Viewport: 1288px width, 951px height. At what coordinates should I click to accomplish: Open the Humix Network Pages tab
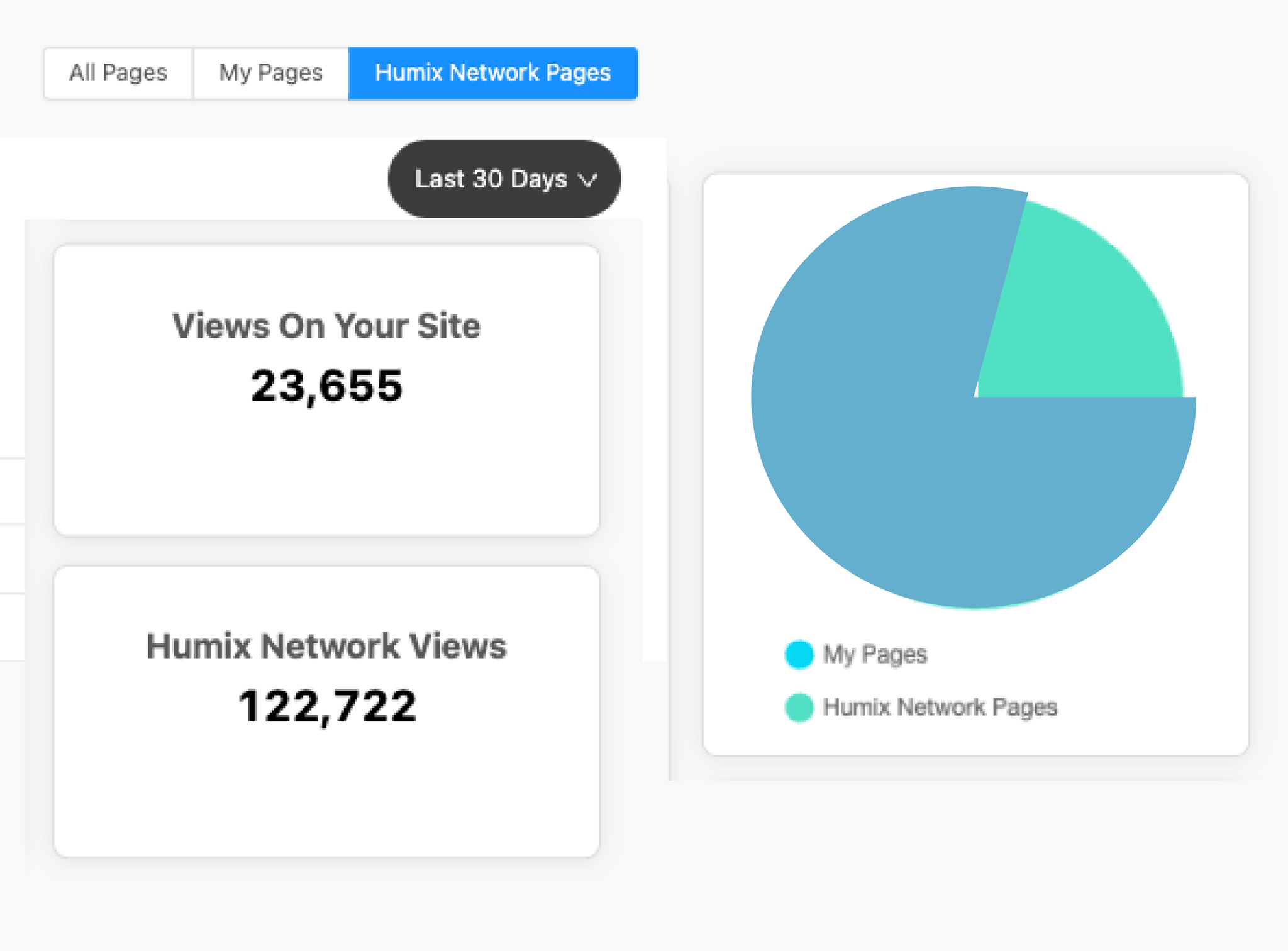click(493, 73)
